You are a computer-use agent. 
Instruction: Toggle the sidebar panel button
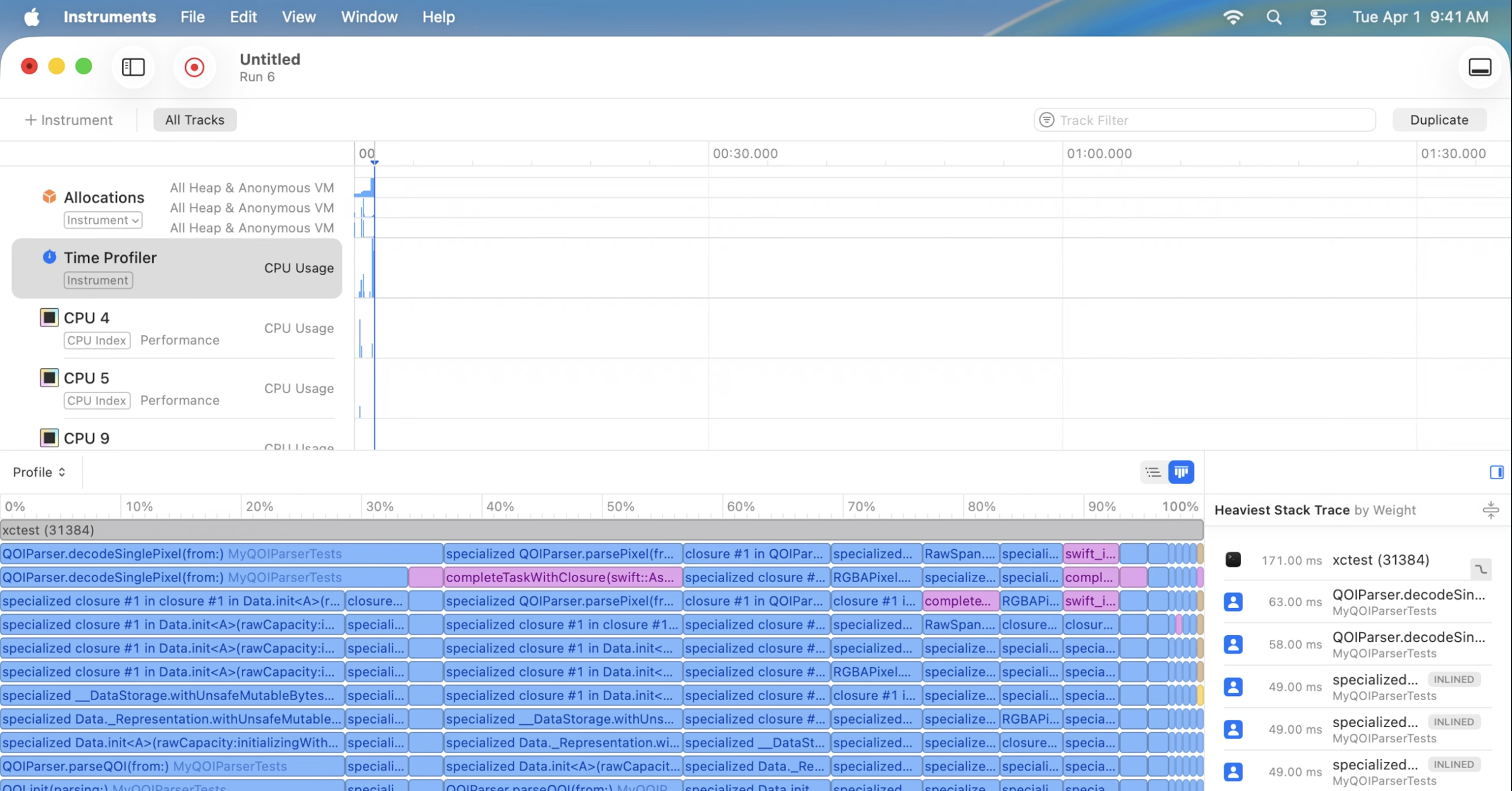pyautogui.click(x=133, y=67)
